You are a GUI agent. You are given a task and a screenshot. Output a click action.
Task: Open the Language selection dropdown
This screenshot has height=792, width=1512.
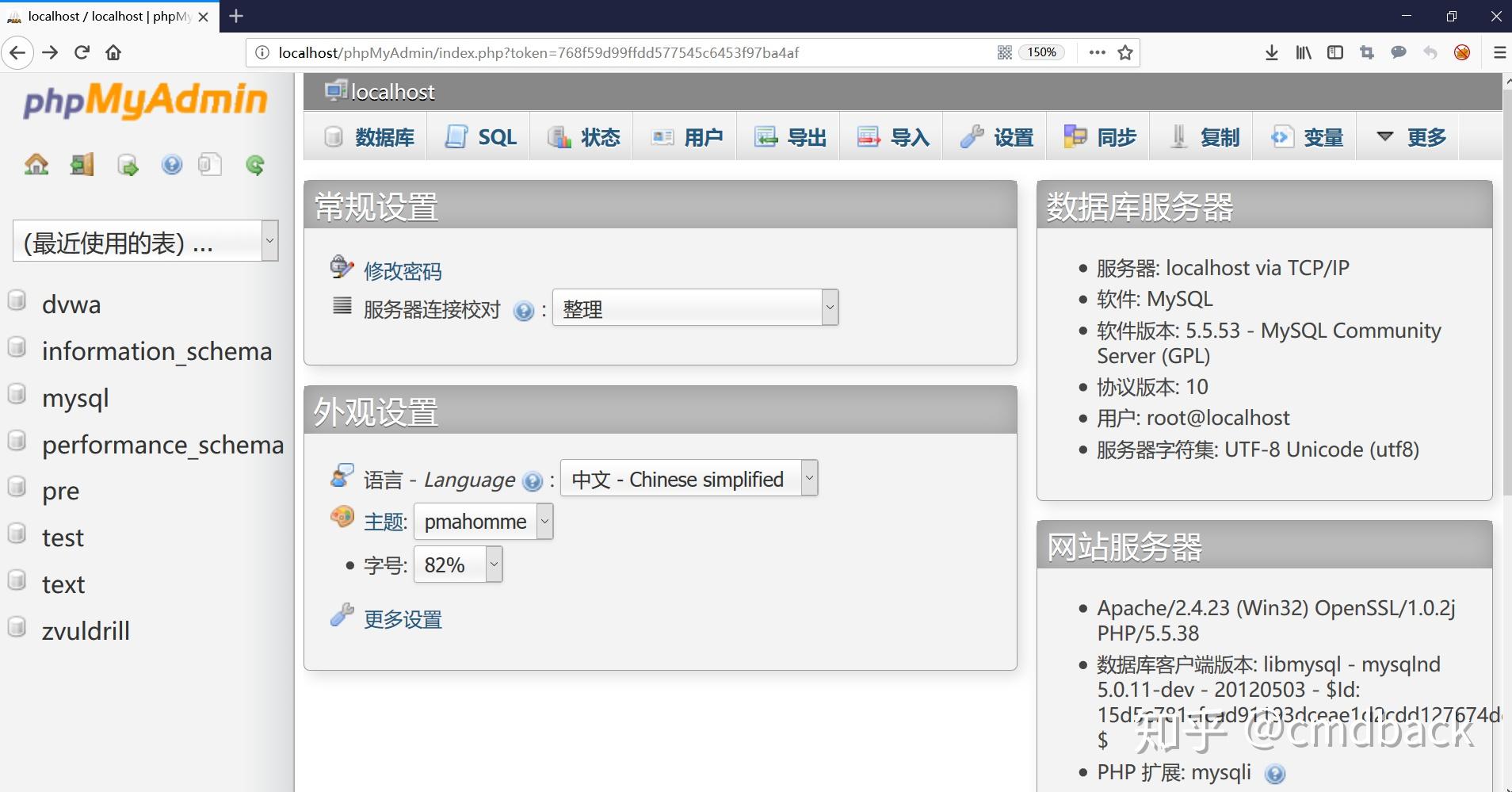pos(687,478)
